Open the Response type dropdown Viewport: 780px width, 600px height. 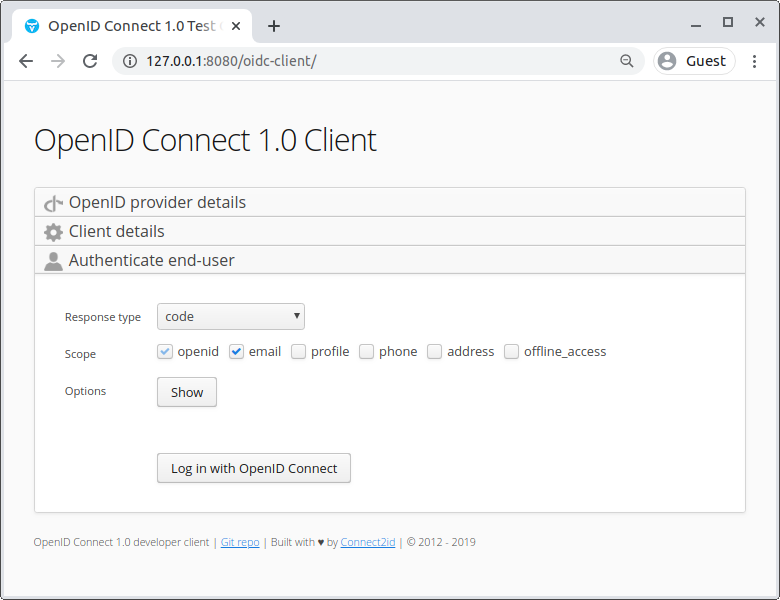coord(231,317)
